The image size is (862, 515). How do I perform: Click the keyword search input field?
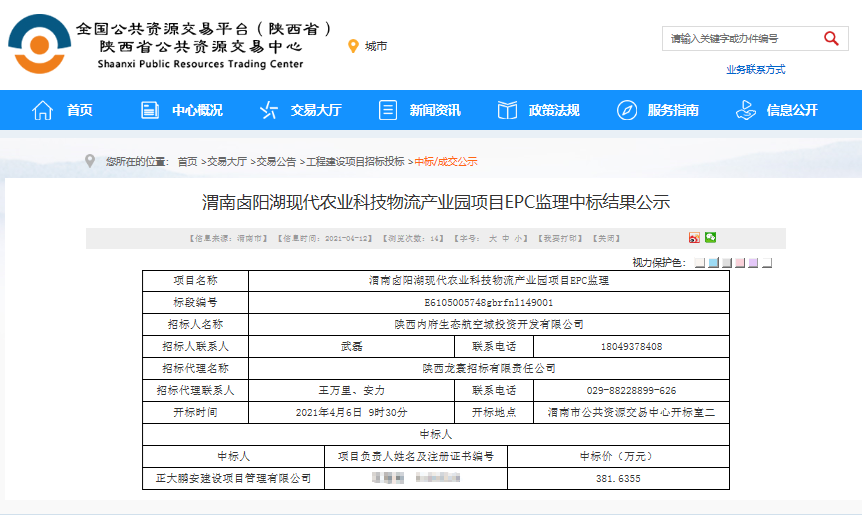[740, 38]
